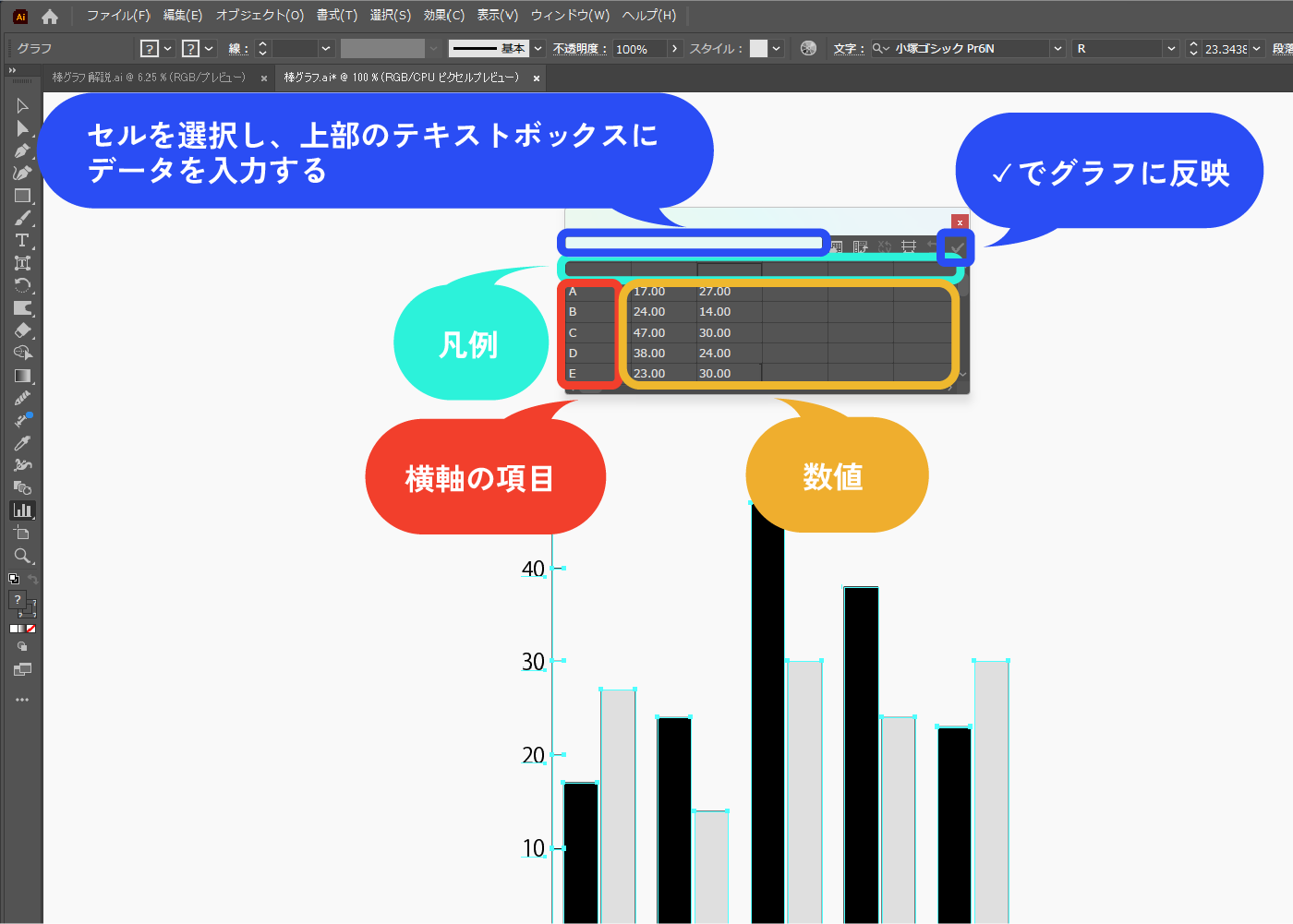The image size is (1293, 924).
Task: Open the 効果(C) menu
Action: point(444,16)
